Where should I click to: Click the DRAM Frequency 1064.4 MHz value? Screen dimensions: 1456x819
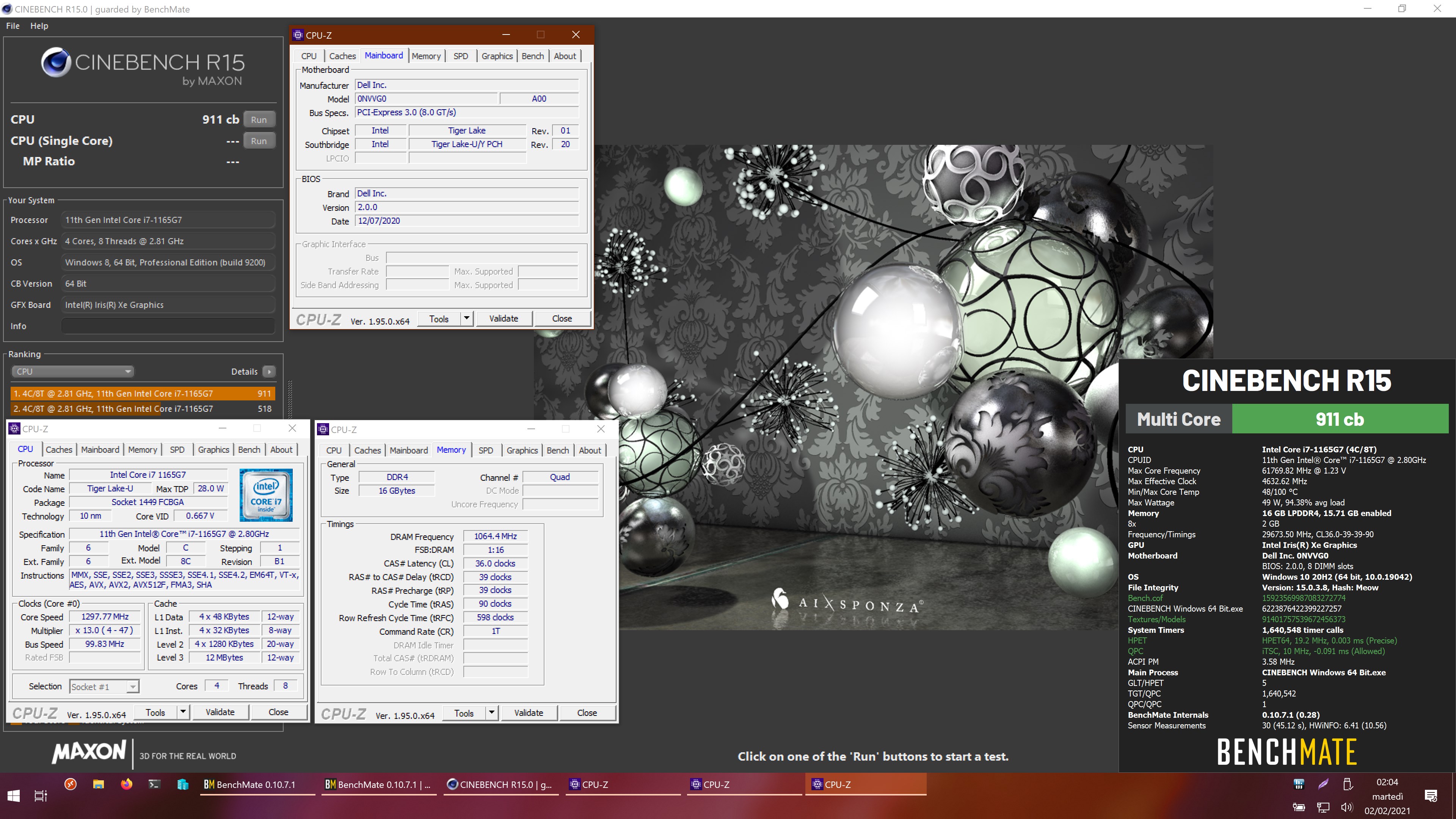[x=495, y=537]
